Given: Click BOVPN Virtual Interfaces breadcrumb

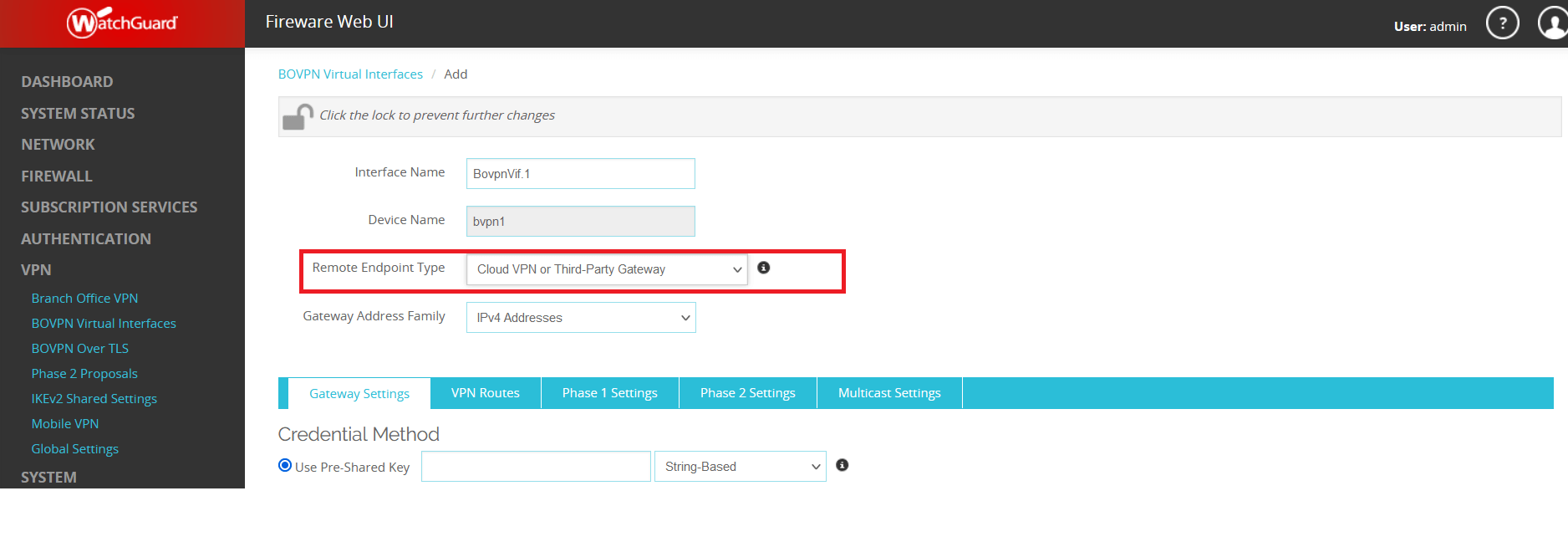Looking at the screenshot, I should point(350,74).
